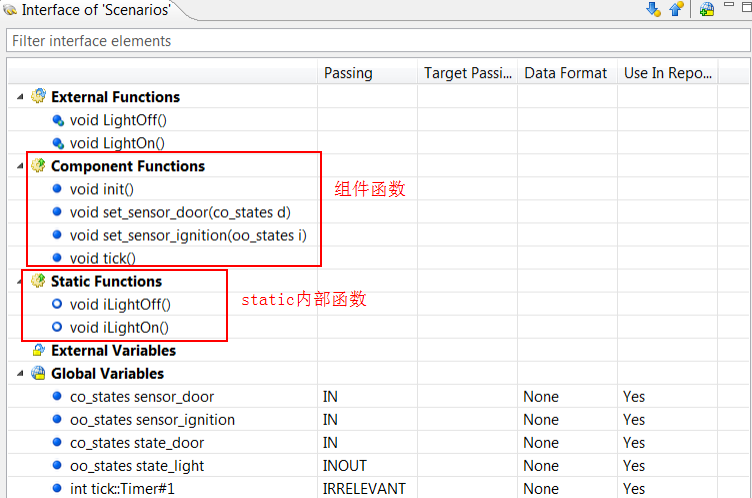Click the blue down-arrow toolbar icon

(x=653, y=9)
